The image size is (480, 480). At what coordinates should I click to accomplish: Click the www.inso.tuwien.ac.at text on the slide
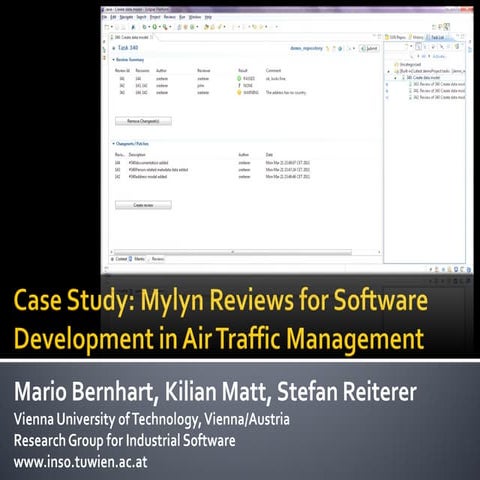(x=80, y=462)
